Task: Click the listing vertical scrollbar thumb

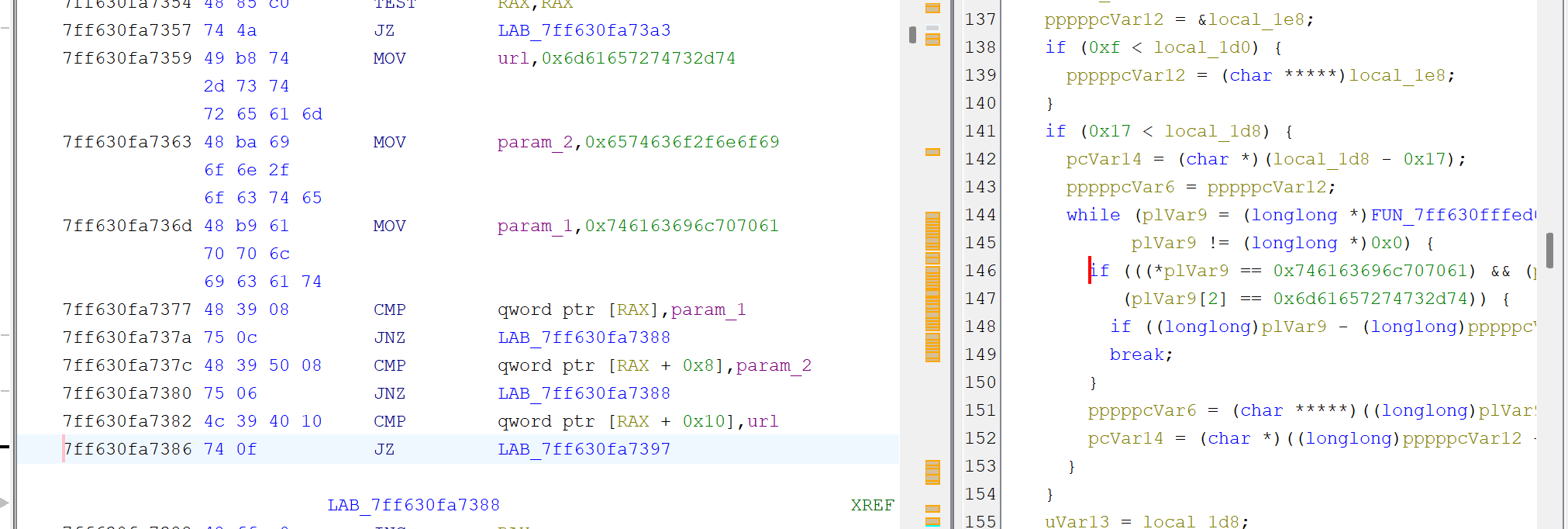Action: [912, 35]
